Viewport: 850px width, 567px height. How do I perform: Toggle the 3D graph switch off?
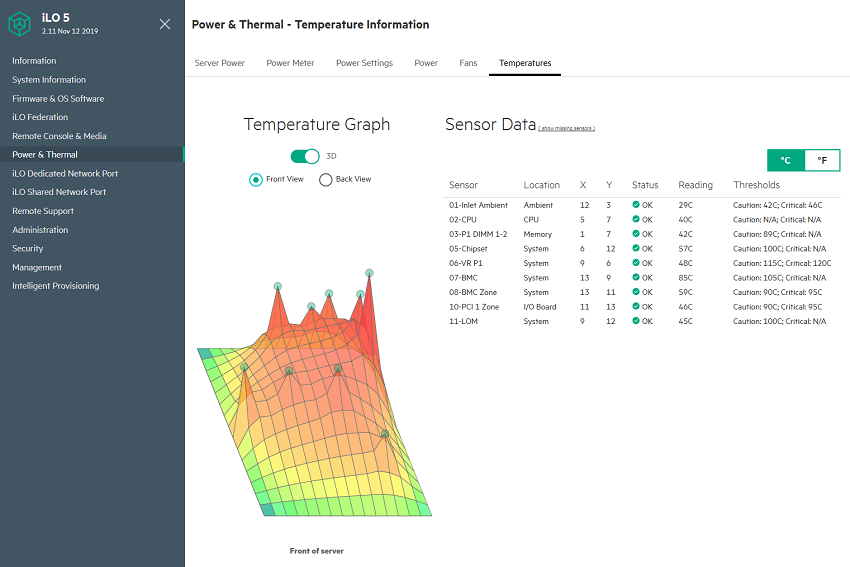(305, 156)
